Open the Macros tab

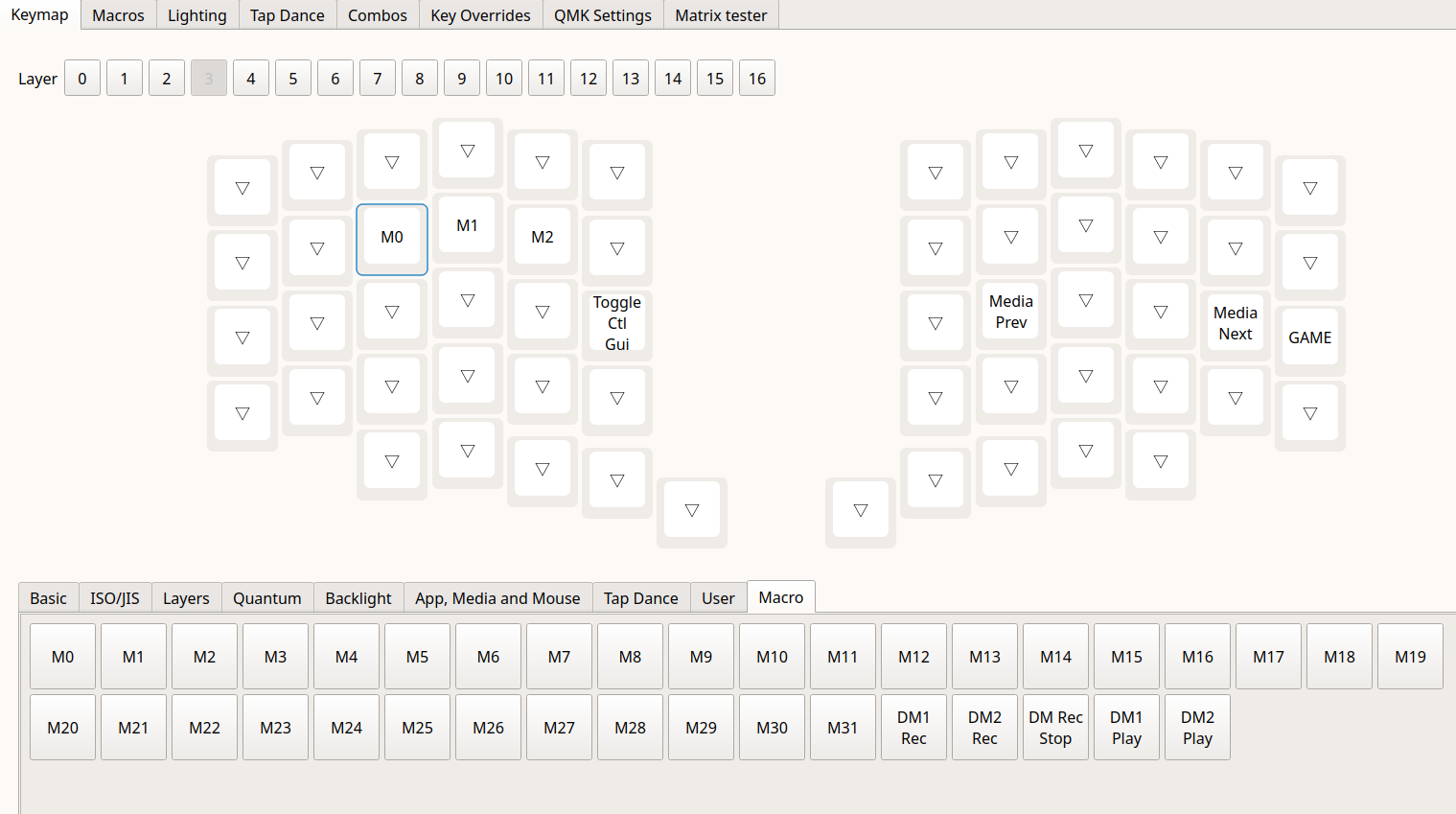118,15
